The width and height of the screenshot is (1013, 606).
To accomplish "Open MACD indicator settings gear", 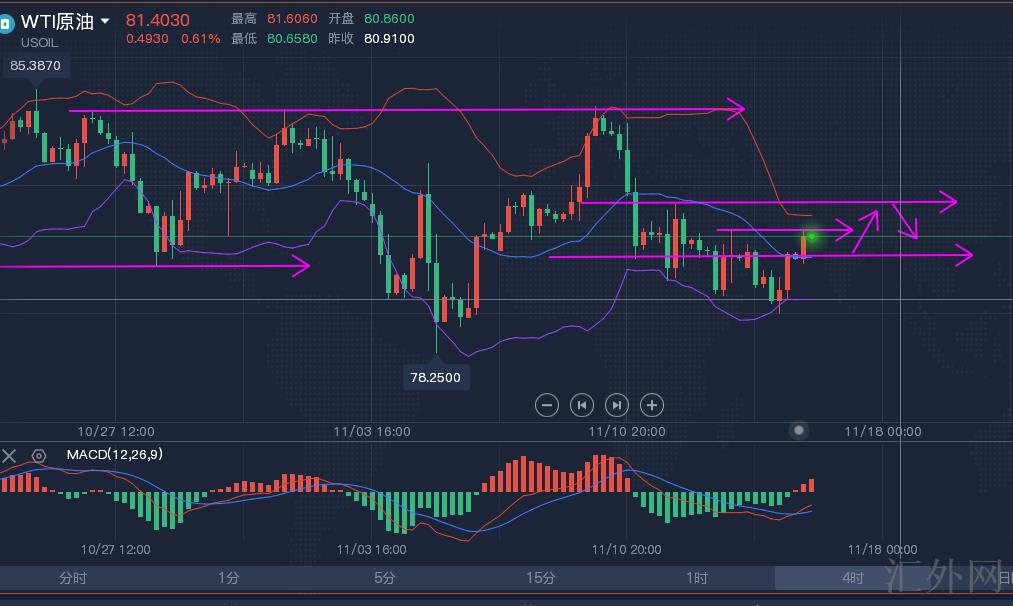I will [39, 456].
